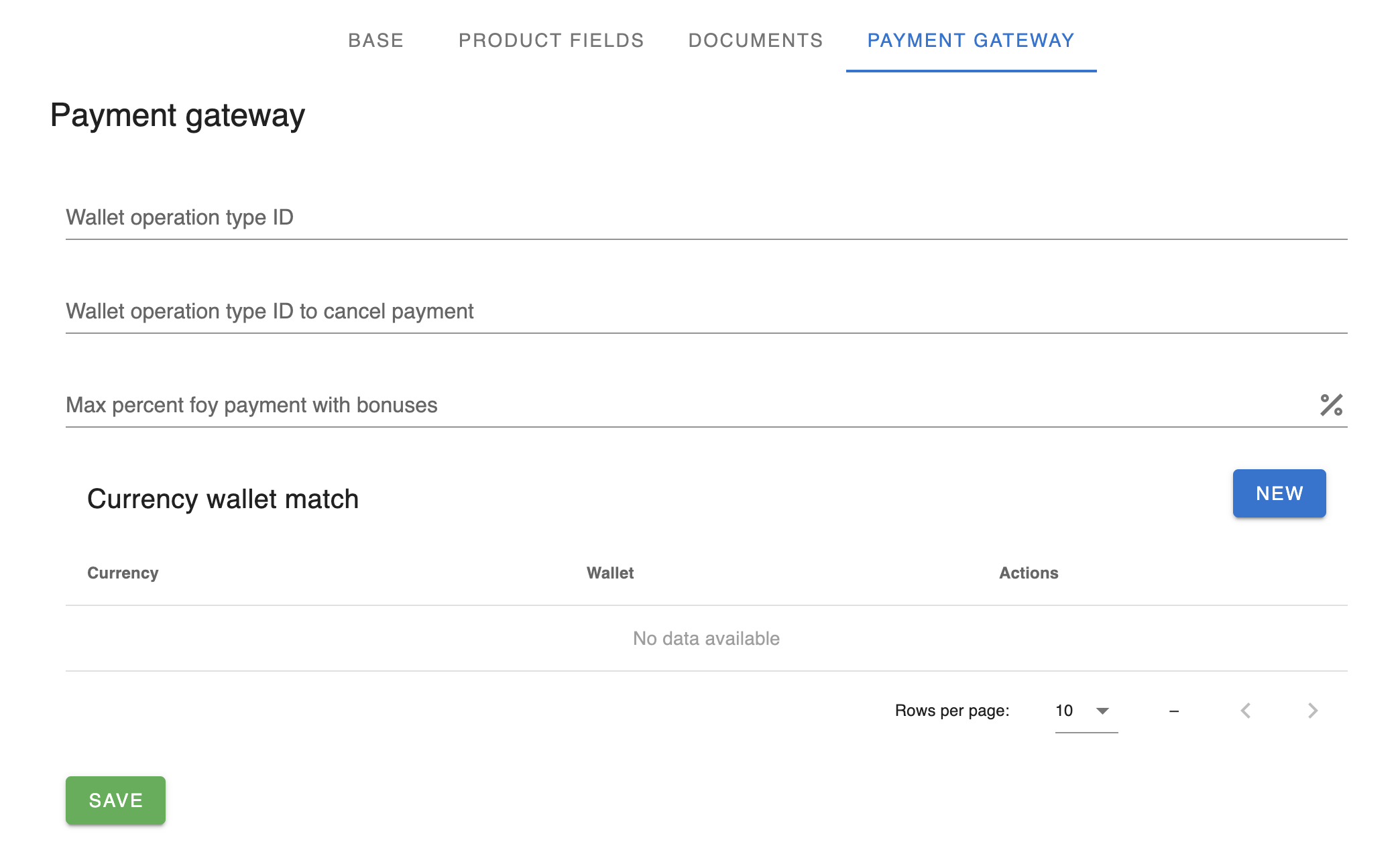
Task: Open the Product Fields tab
Action: (551, 40)
